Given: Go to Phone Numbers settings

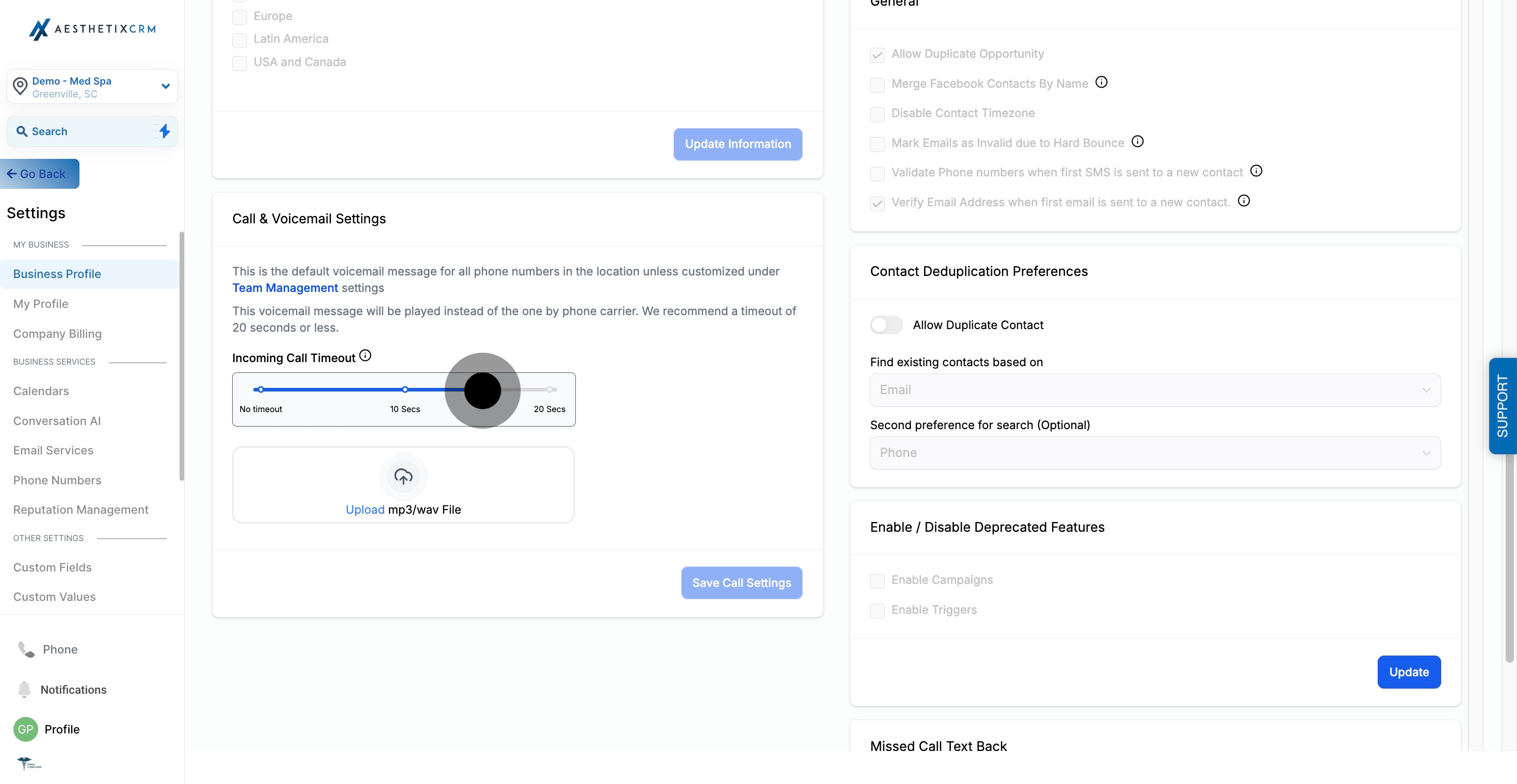Looking at the screenshot, I should (x=57, y=480).
